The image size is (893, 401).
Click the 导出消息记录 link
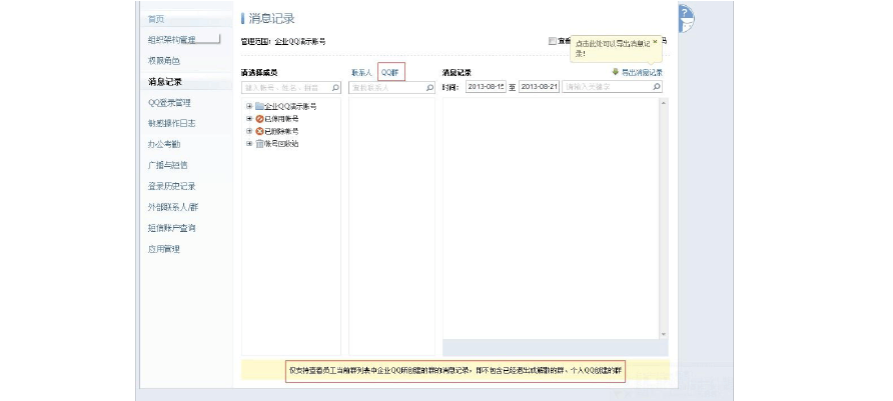tap(642, 72)
